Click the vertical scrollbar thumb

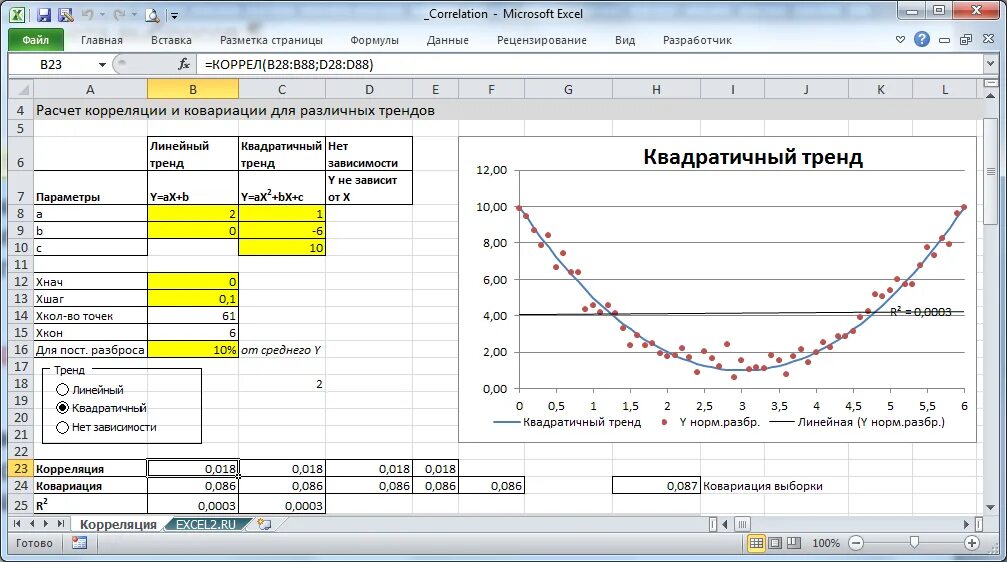[x=991, y=171]
